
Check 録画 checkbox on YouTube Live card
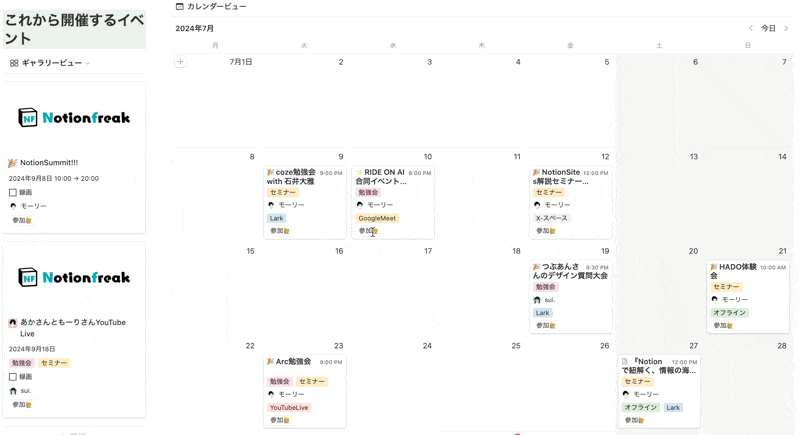click(13, 377)
